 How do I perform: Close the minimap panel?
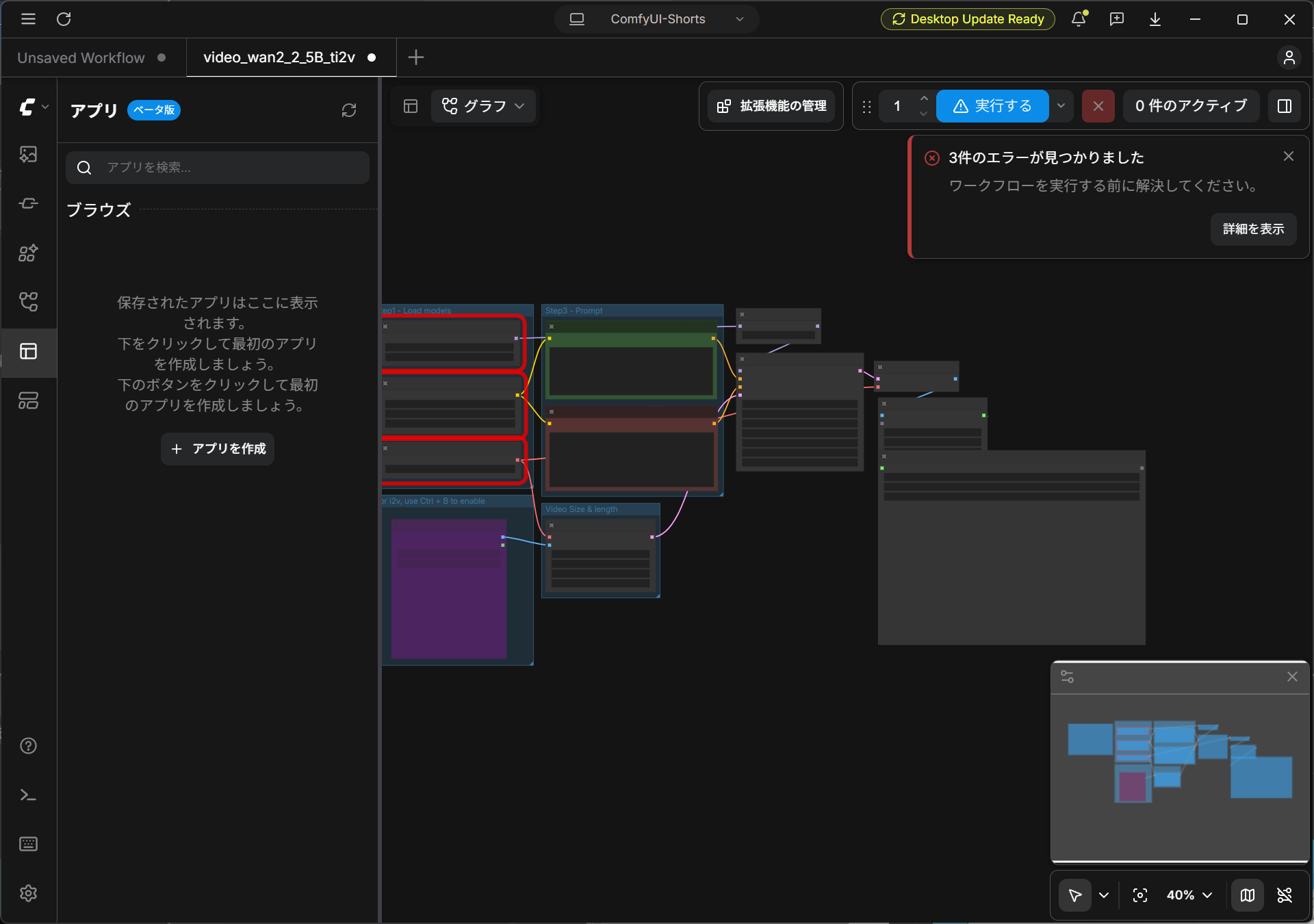[x=1292, y=677]
